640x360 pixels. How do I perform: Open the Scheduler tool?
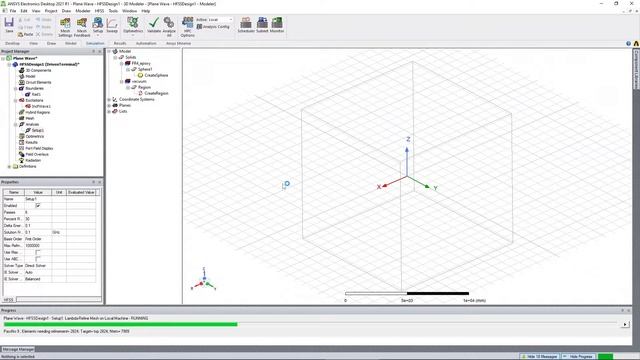coord(246,25)
